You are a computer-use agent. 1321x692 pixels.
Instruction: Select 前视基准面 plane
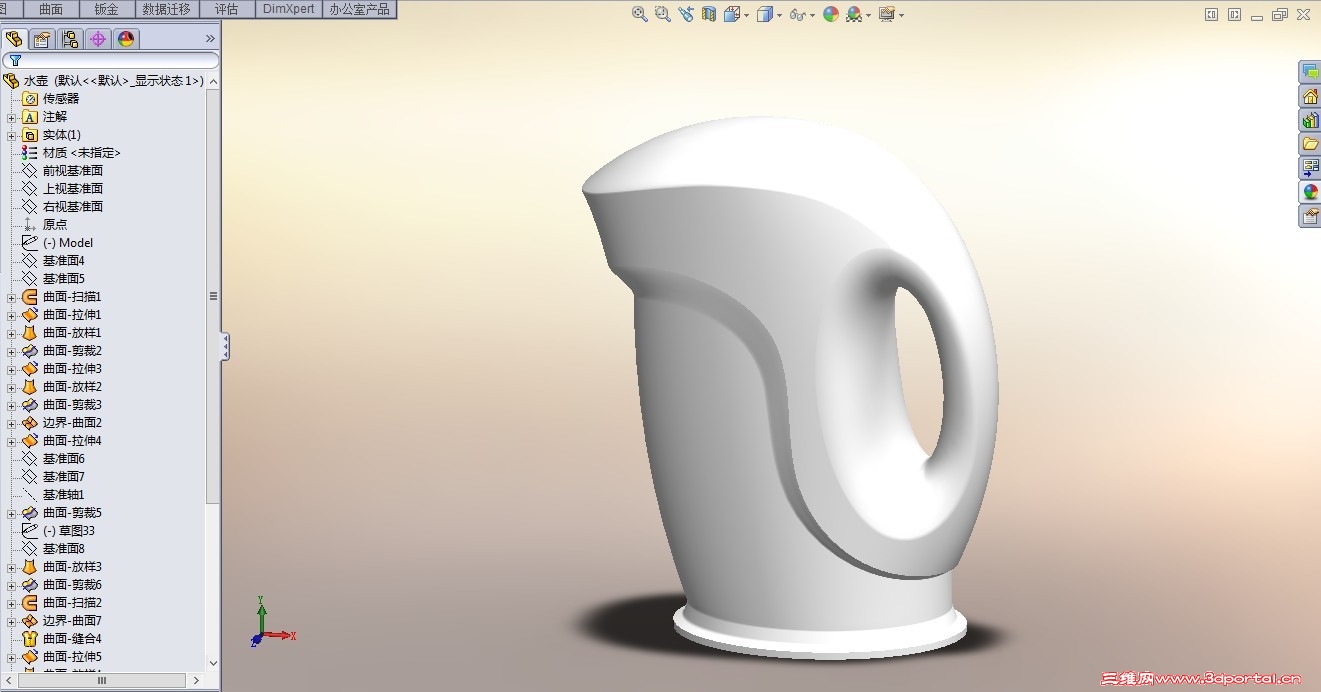coord(72,171)
